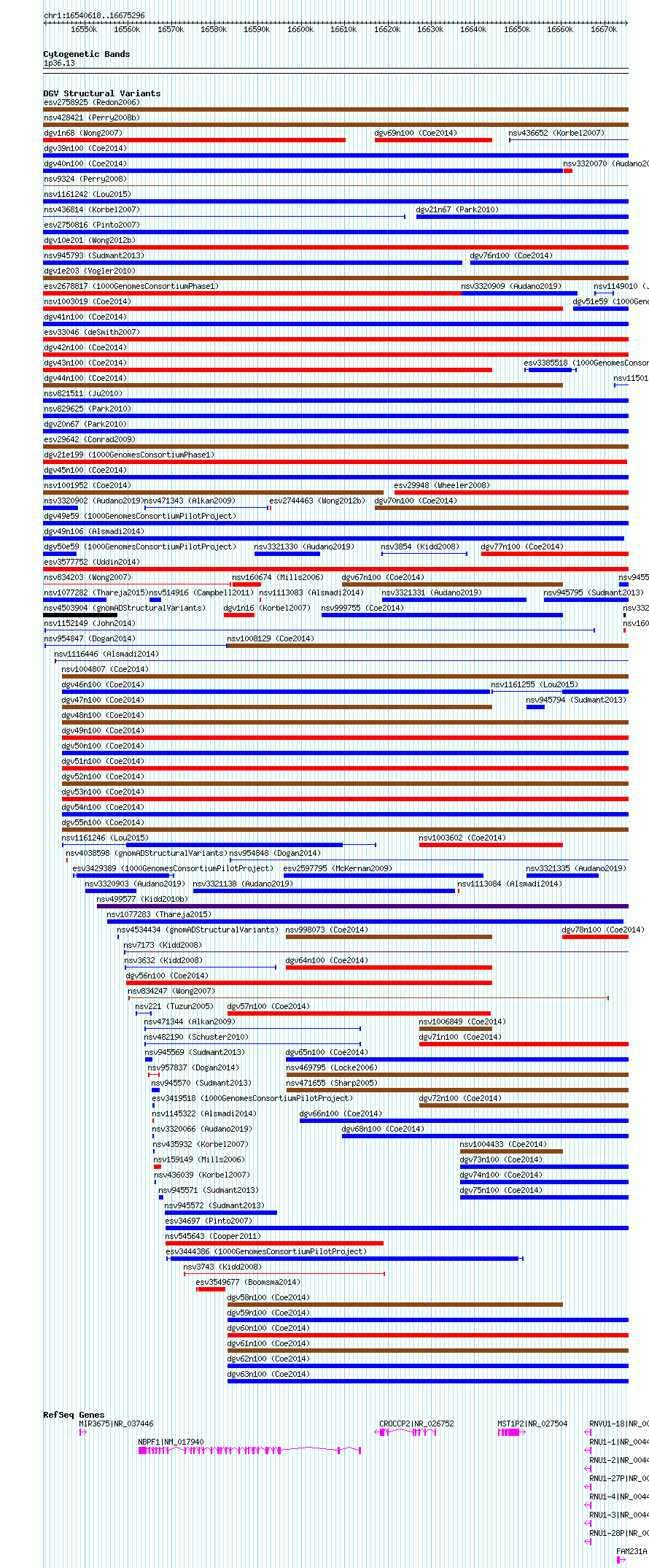This screenshot has width=649, height=1568.
Task: Select the 1p36.13 cytogenetic band label
Action: pyautogui.click(x=59, y=63)
